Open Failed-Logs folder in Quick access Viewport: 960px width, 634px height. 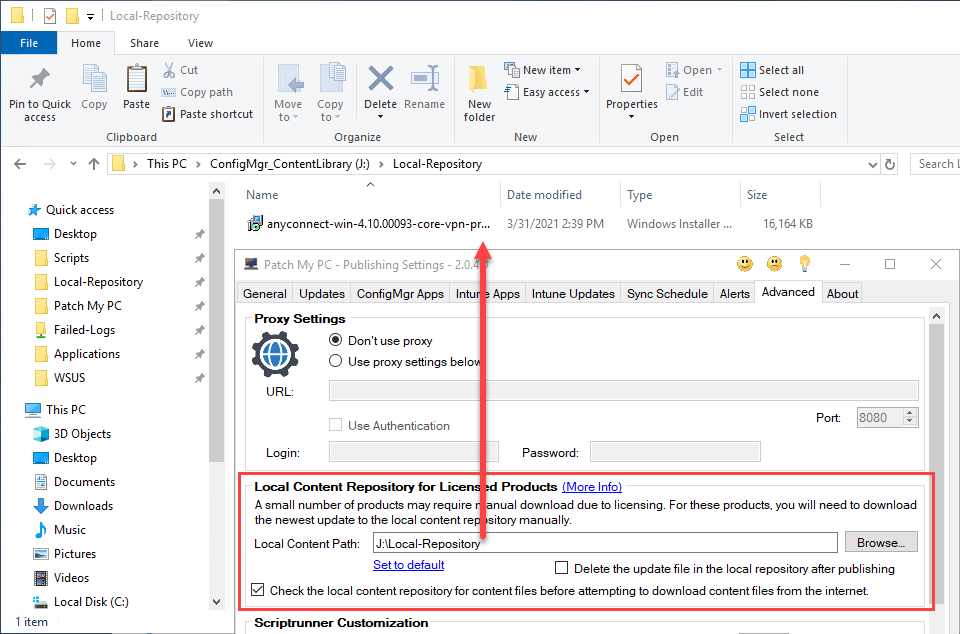pyautogui.click(x=84, y=330)
